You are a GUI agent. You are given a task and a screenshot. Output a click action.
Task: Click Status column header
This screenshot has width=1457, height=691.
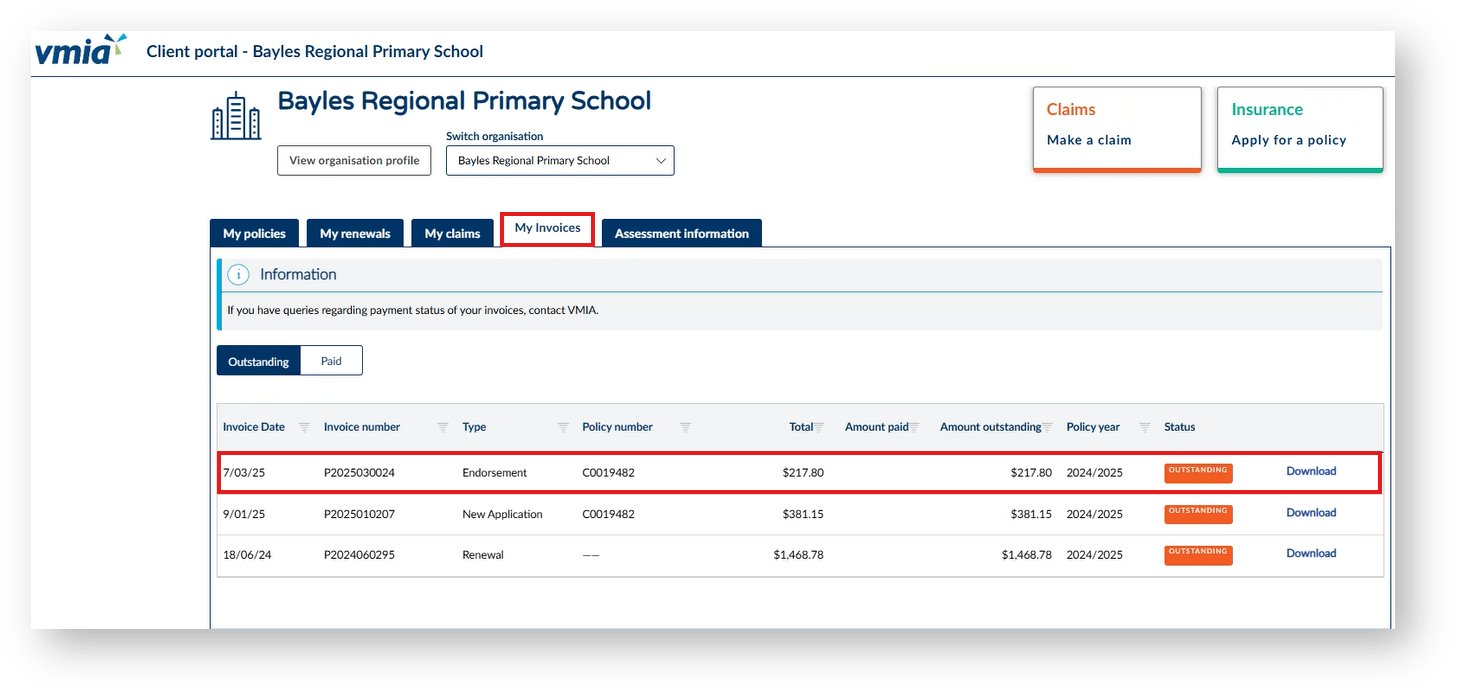[x=1180, y=427]
